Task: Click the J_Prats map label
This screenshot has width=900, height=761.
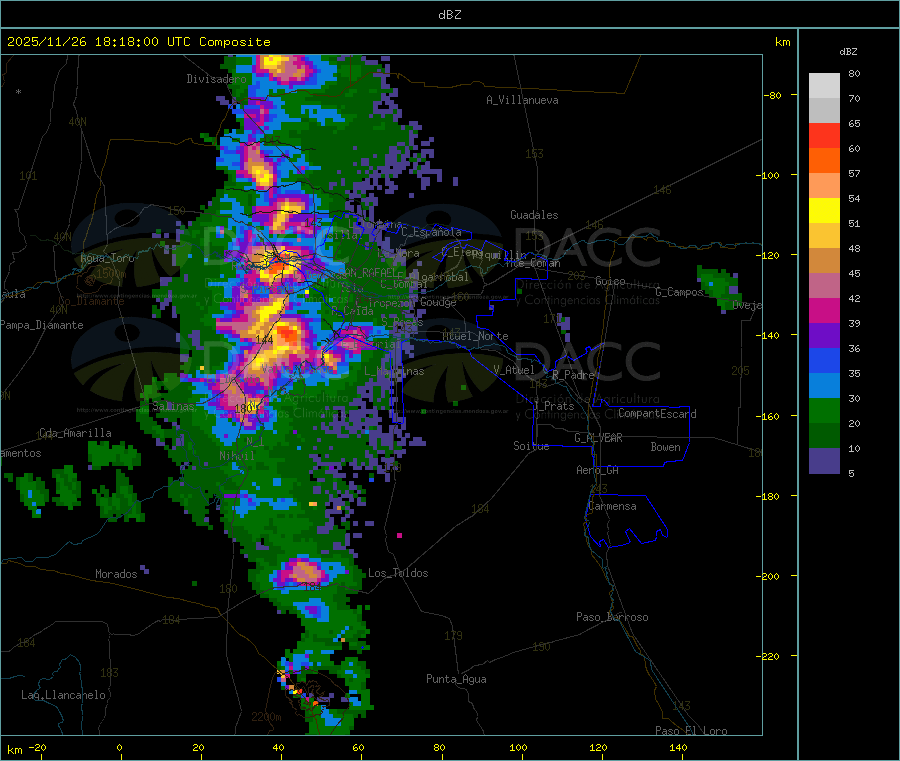Action: point(554,406)
